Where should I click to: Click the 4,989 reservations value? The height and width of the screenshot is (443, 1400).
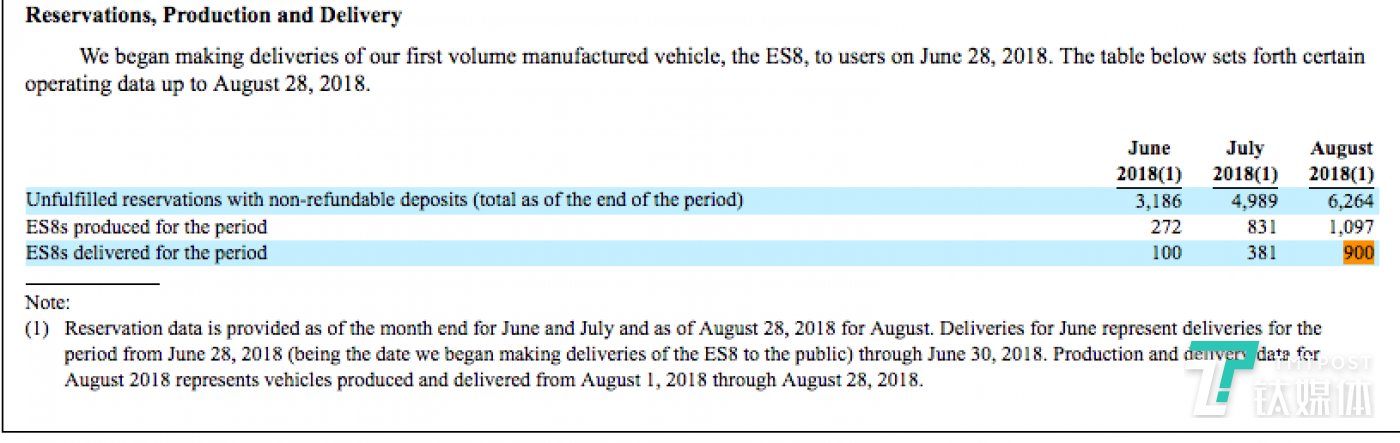click(1256, 200)
